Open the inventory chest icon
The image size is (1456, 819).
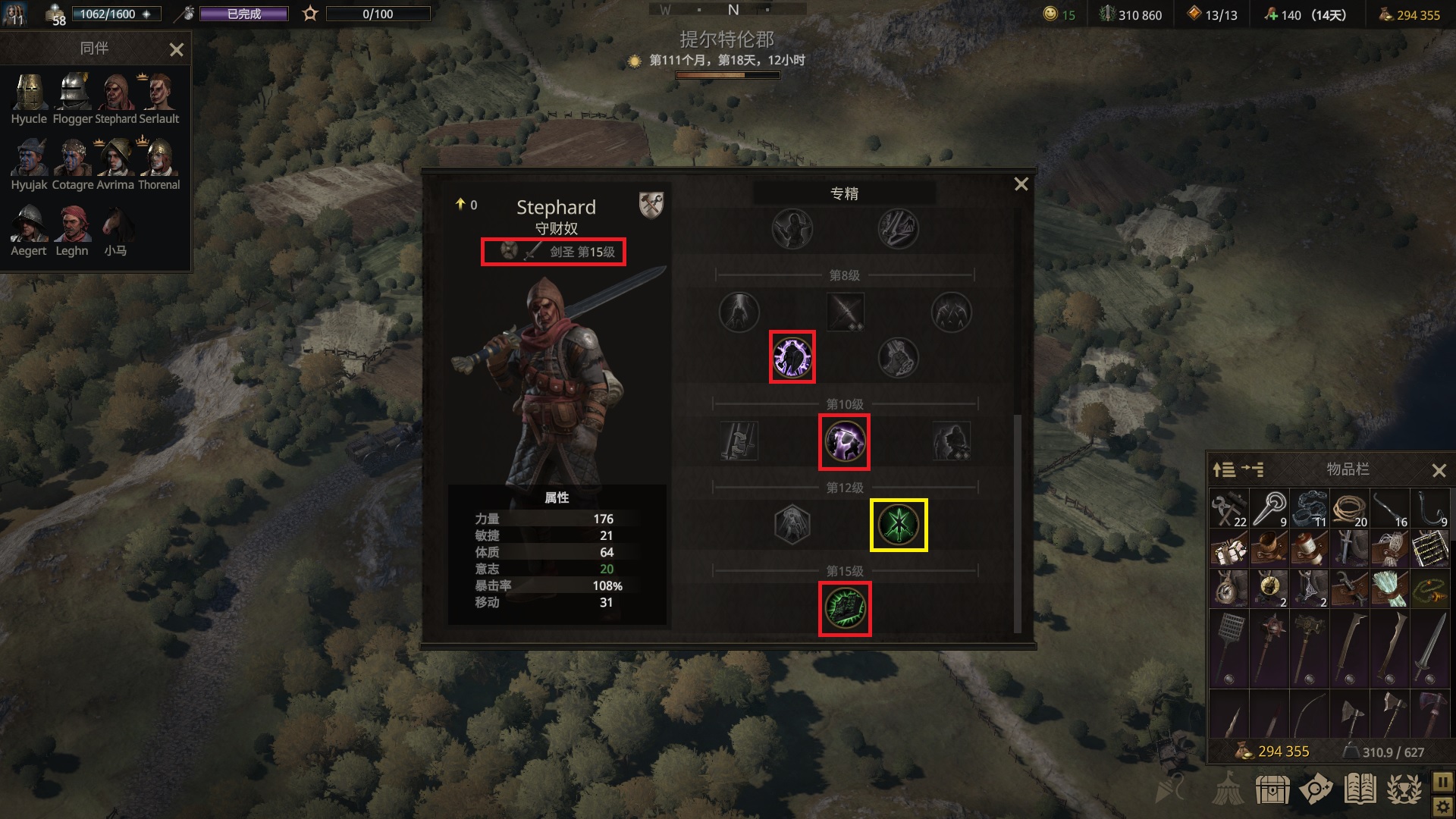click(1272, 789)
